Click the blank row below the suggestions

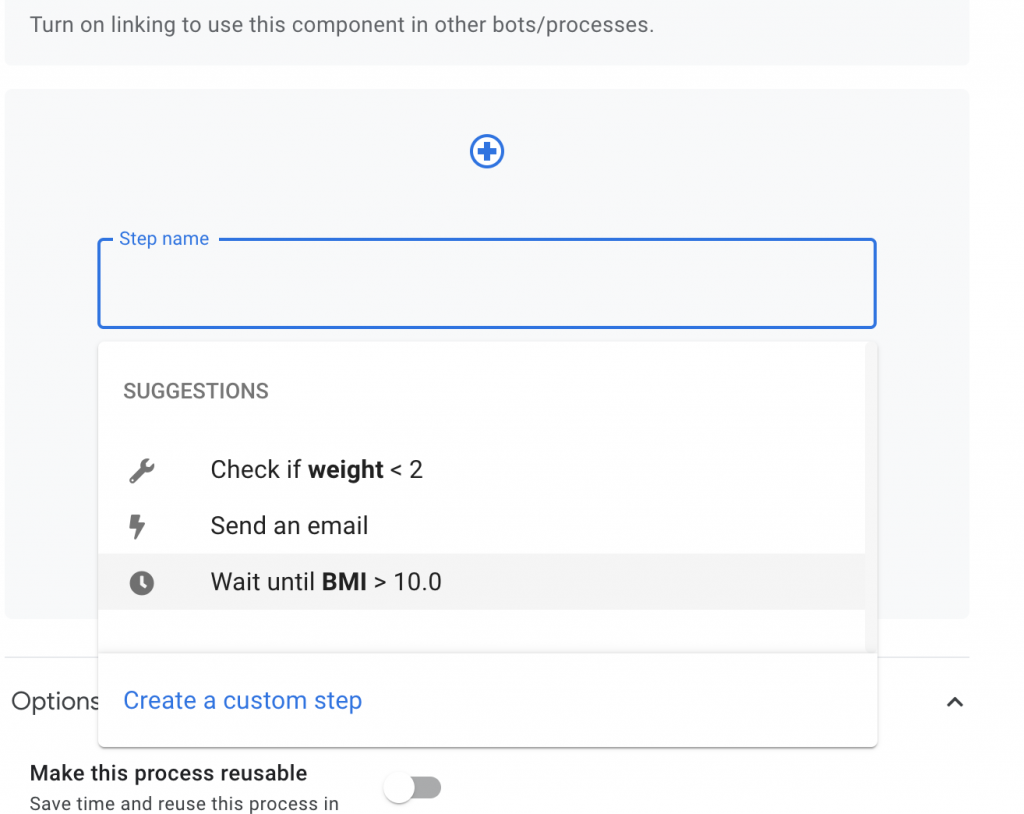[x=480, y=631]
